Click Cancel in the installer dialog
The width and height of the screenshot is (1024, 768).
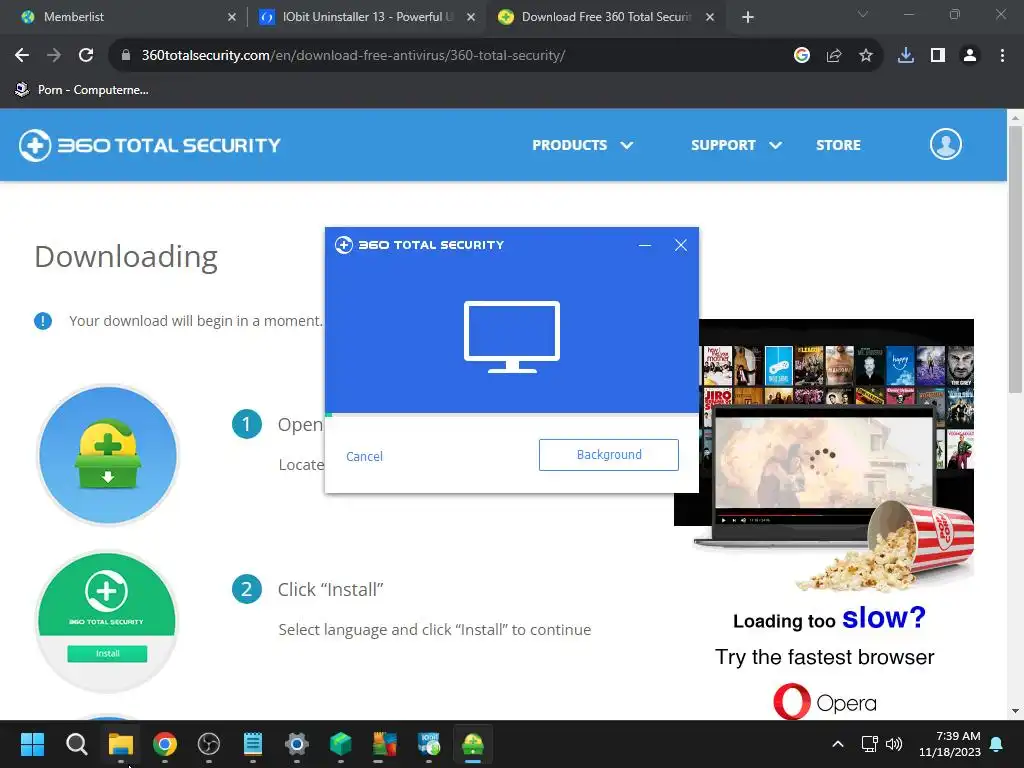(x=364, y=456)
